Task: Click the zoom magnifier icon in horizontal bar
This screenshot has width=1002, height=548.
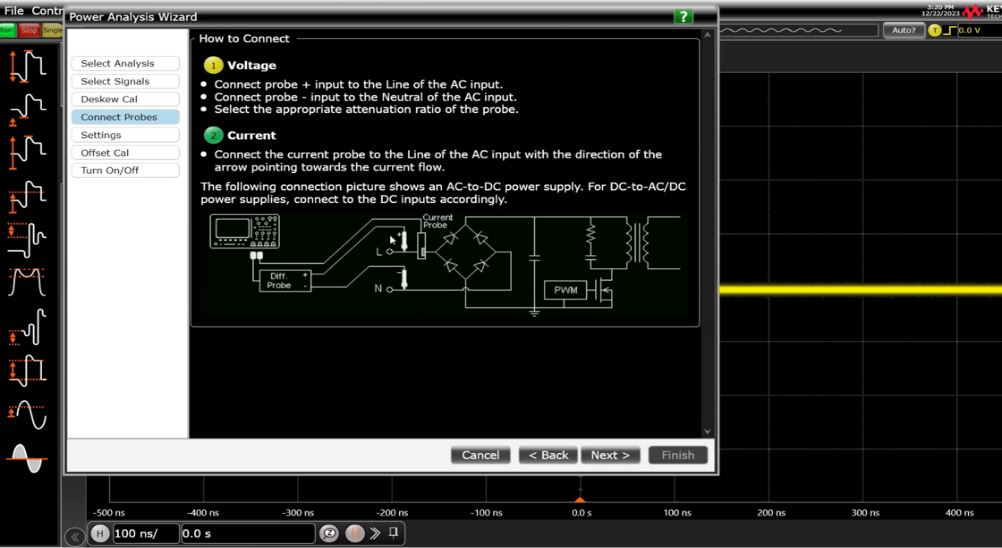Action: (x=329, y=534)
